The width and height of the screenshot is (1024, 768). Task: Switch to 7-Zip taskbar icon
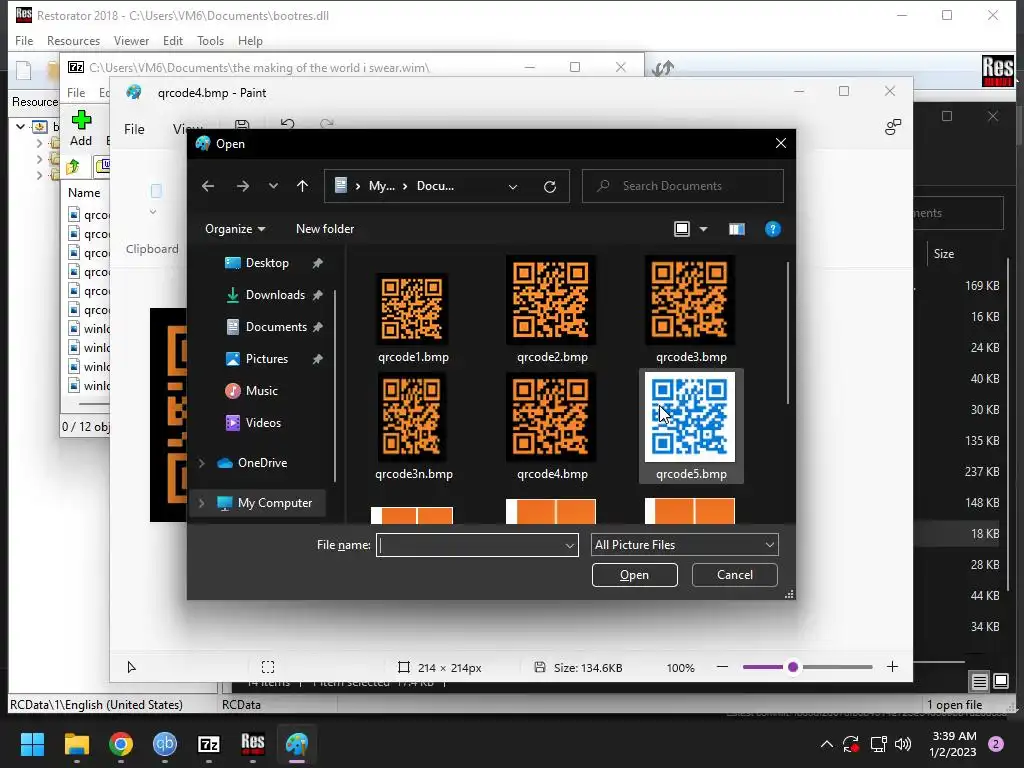209,744
